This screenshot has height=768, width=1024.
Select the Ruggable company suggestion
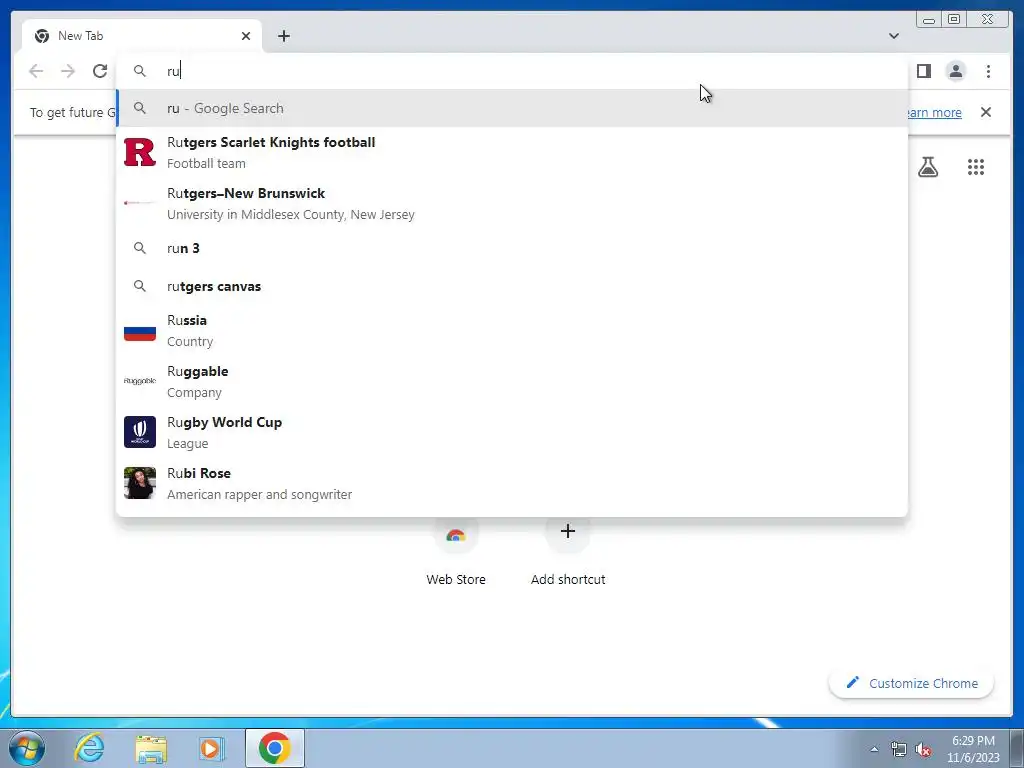[x=512, y=381]
